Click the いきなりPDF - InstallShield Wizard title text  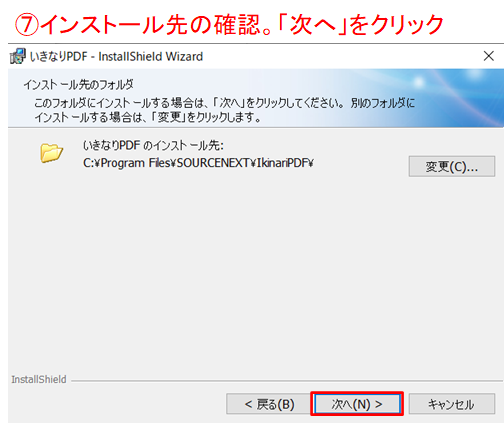tap(116, 56)
